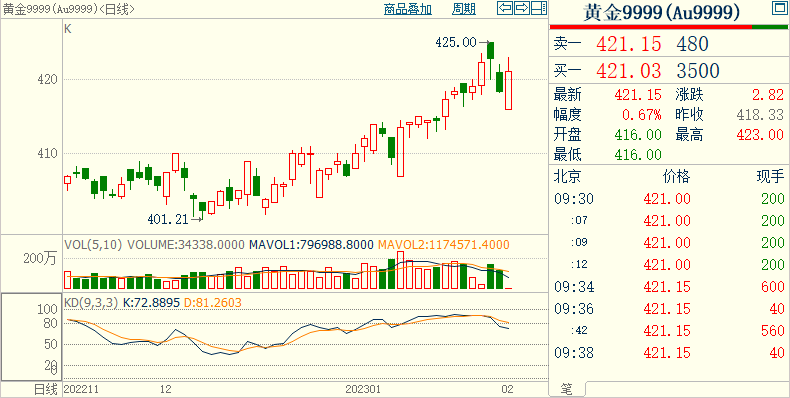Open the 周期 period selector
The width and height of the screenshot is (790, 398).
[464, 9]
